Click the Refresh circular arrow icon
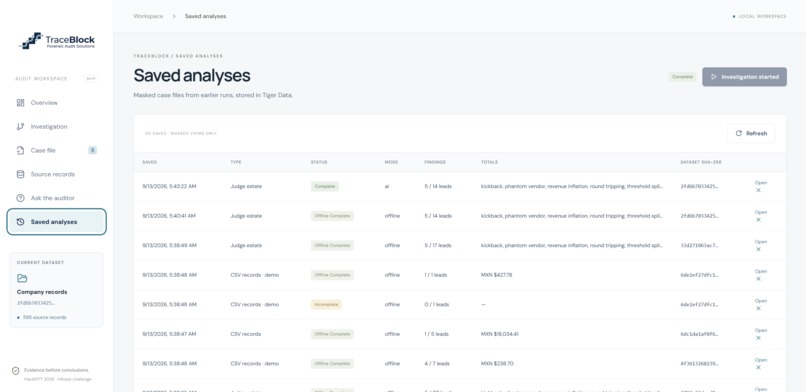Image resolution: width=806 pixels, height=392 pixels. click(739, 133)
